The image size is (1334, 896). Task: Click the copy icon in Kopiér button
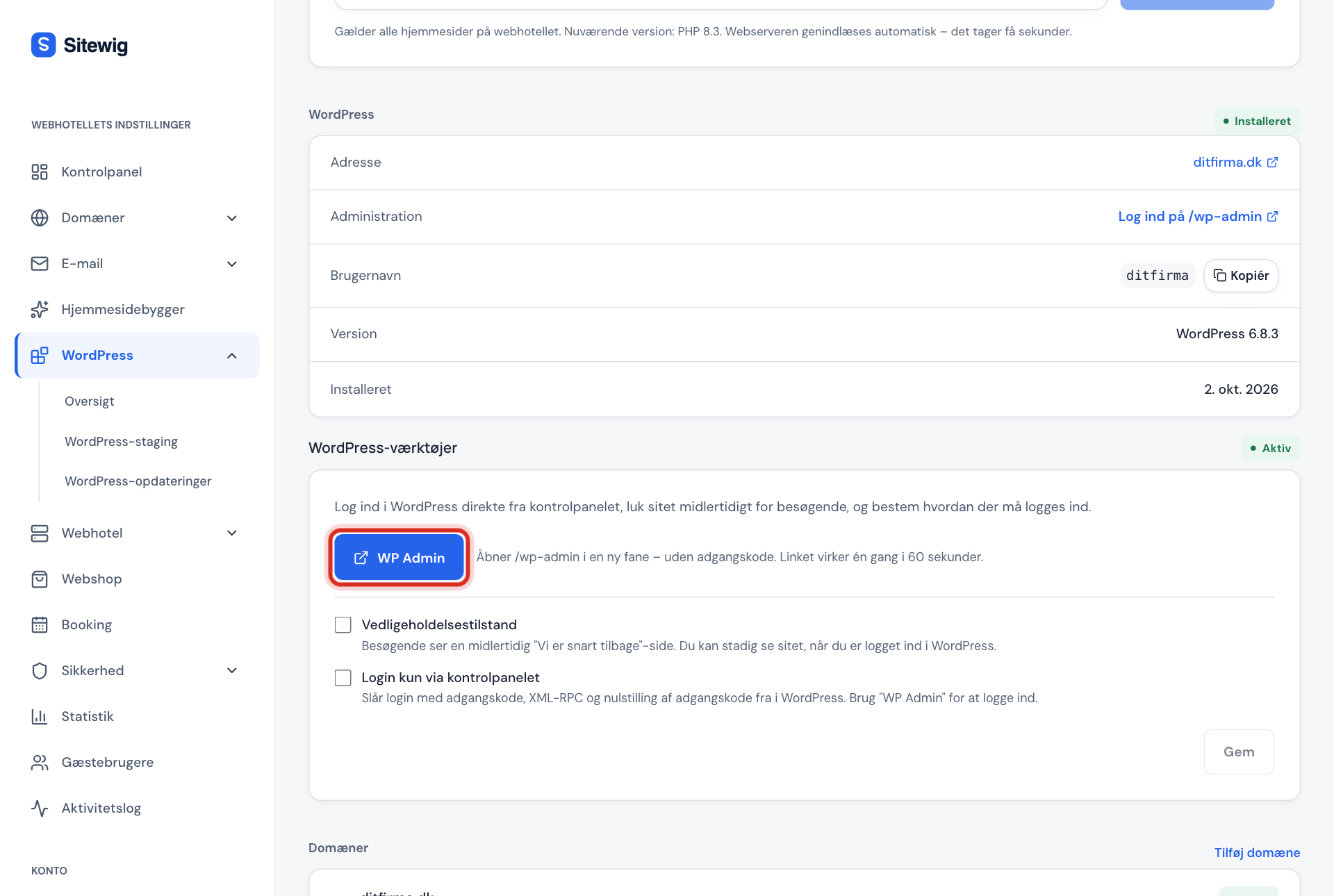[1219, 276]
